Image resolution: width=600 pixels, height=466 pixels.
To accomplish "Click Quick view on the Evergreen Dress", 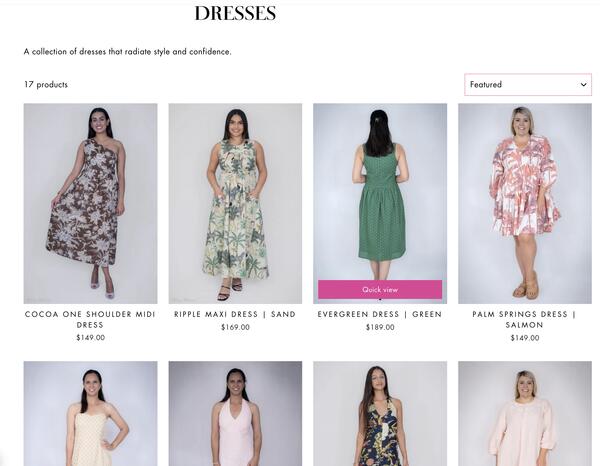I will (x=380, y=290).
